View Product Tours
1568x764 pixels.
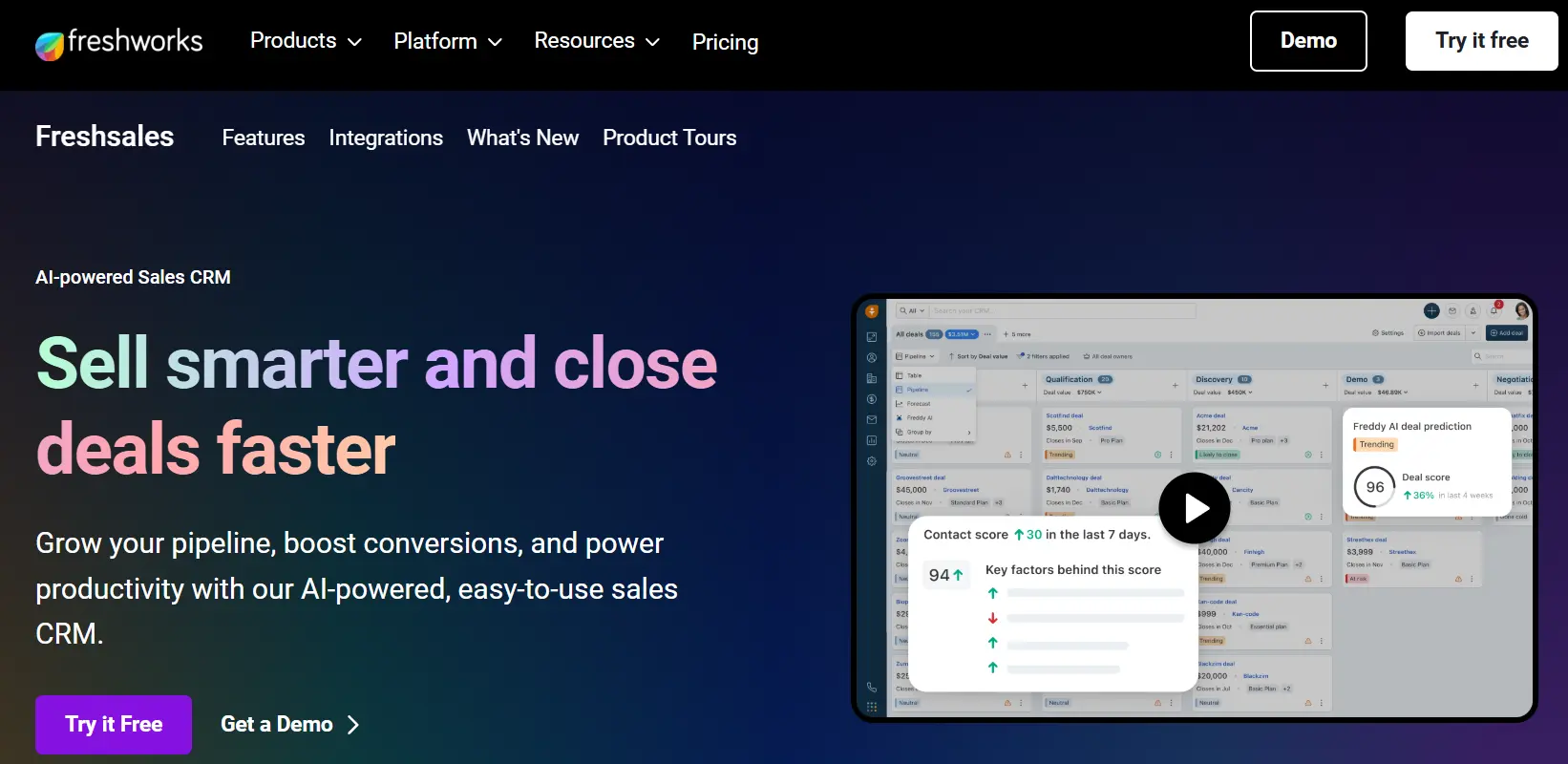coord(669,138)
